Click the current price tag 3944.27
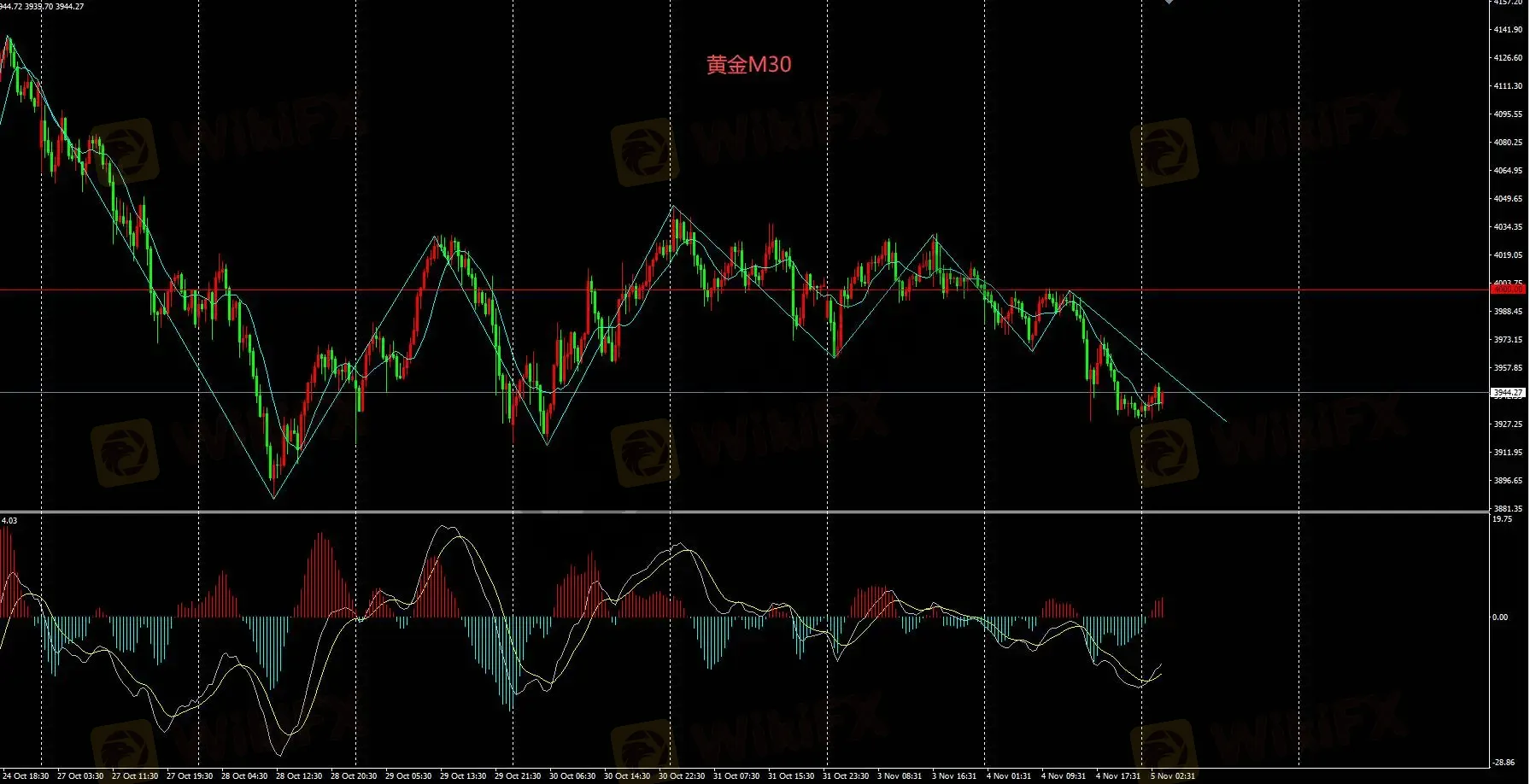 point(1508,393)
